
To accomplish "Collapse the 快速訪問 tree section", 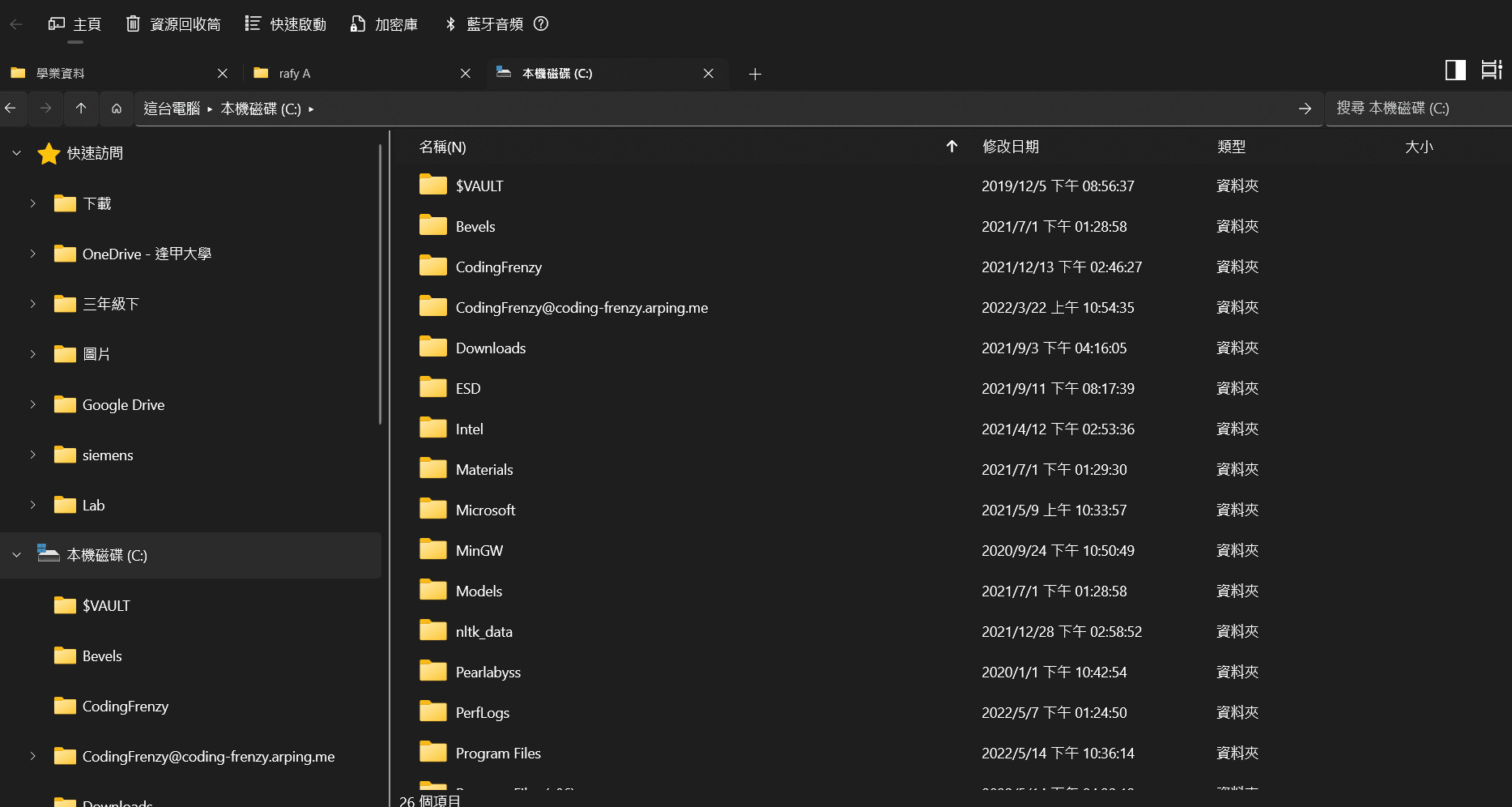I will (16, 153).
